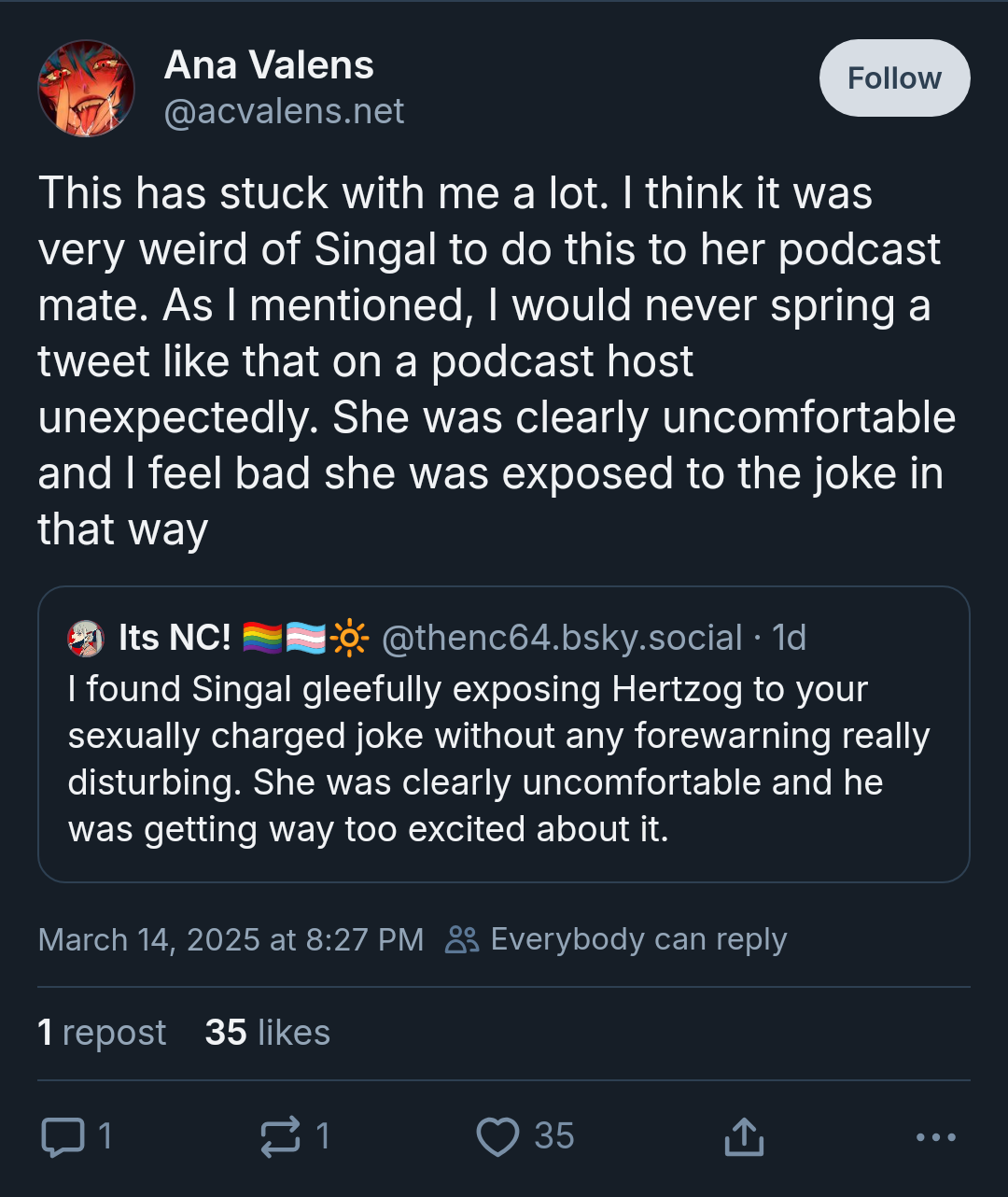Click the @acvalens.net handle

[x=284, y=112]
